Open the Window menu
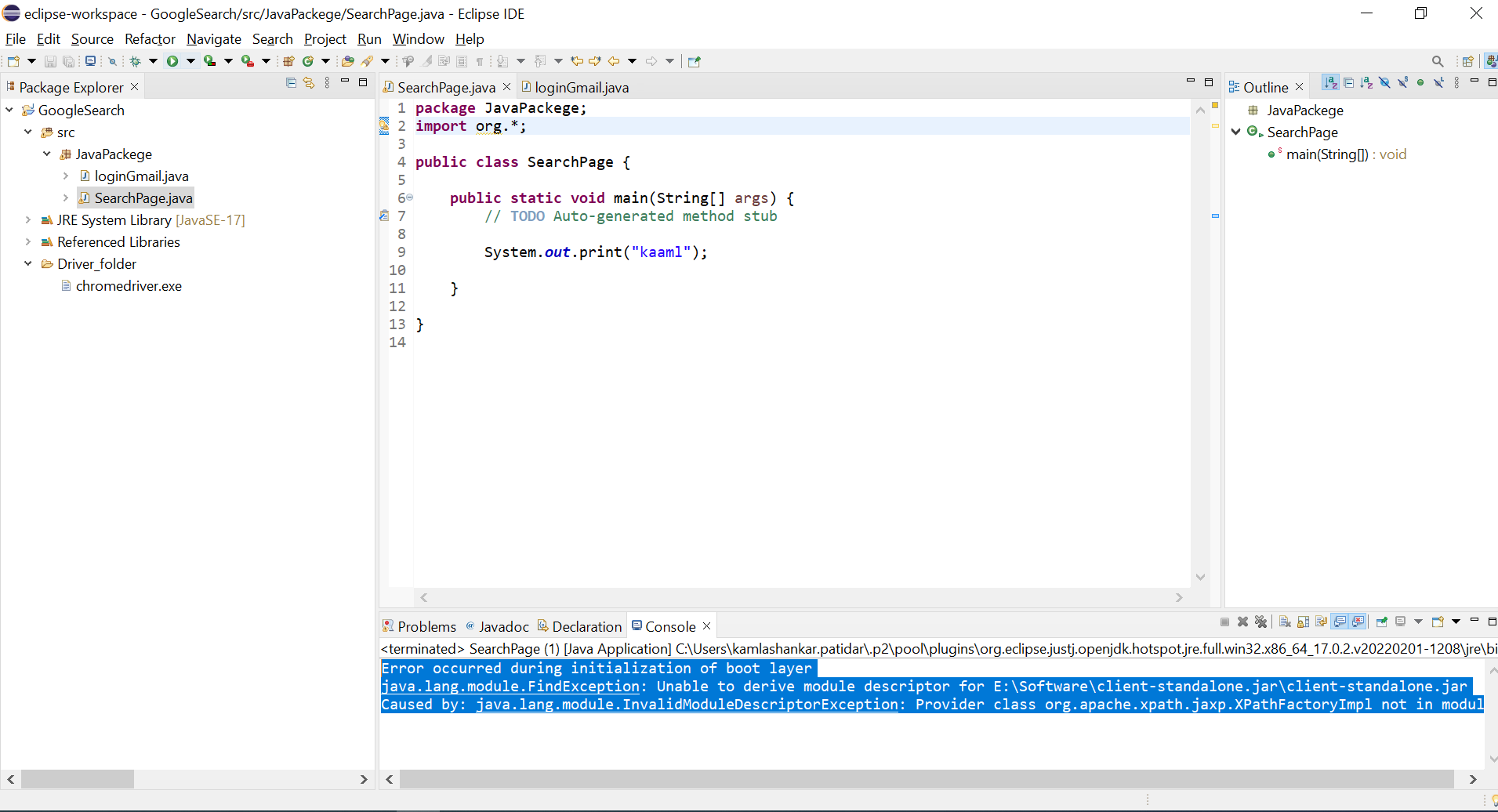 pyautogui.click(x=419, y=39)
